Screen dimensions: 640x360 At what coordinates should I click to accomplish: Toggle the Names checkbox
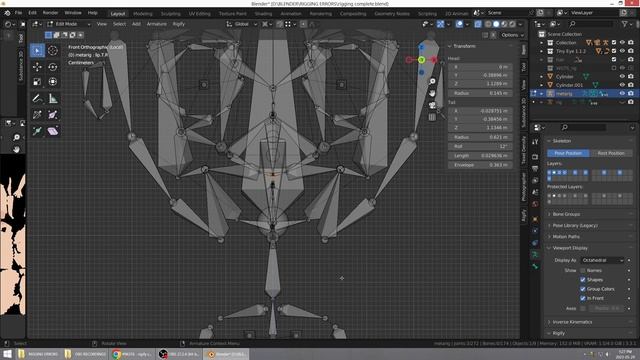pyautogui.click(x=583, y=270)
